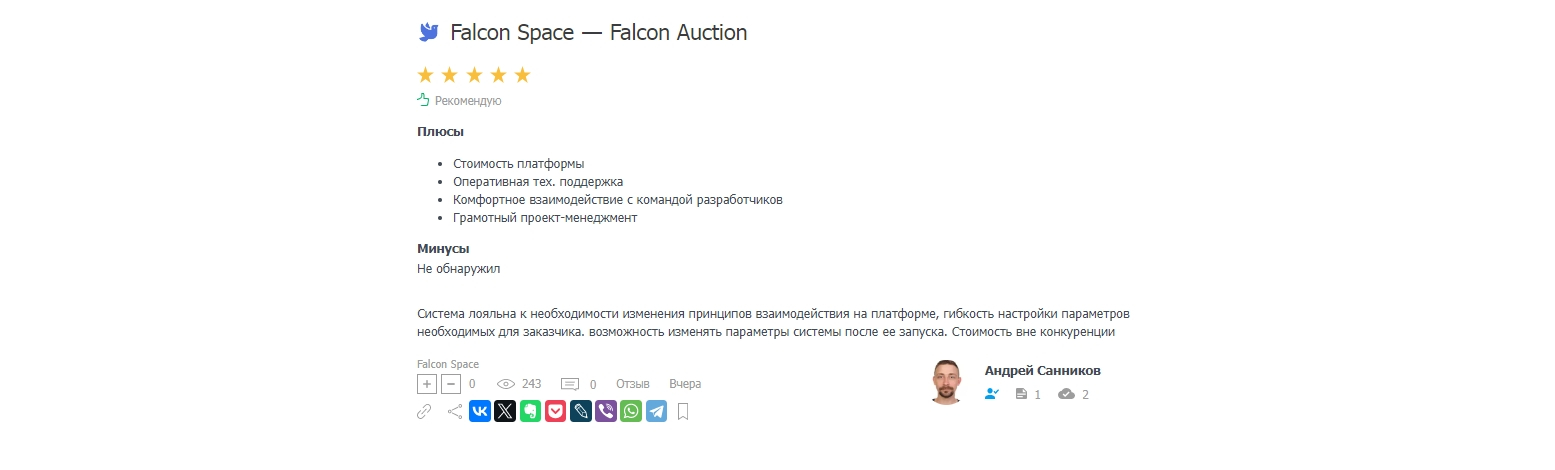1555x470 pixels.
Task: Click the fifth rating star
Action: click(x=522, y=75)
